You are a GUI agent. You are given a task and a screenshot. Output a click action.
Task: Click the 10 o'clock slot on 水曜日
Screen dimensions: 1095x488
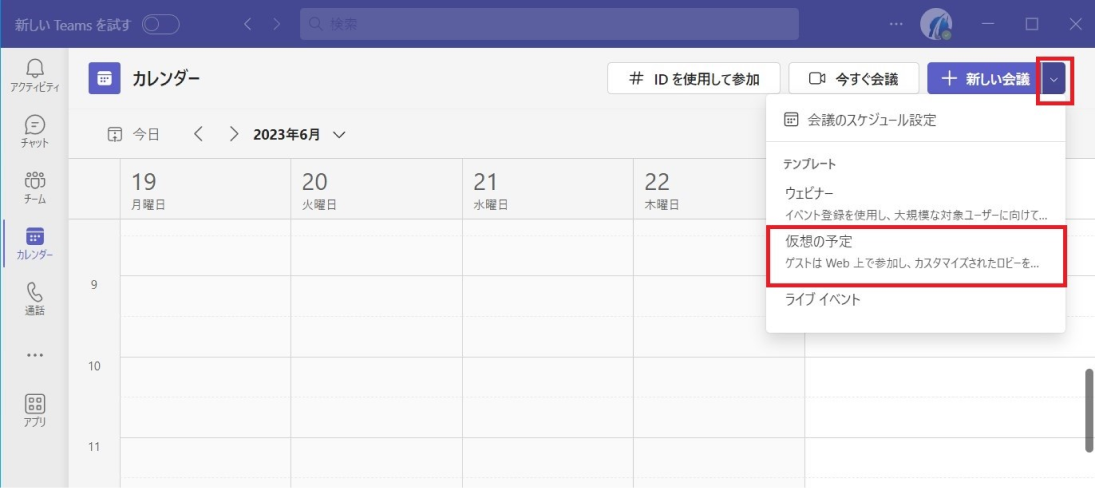click(548, 377)
